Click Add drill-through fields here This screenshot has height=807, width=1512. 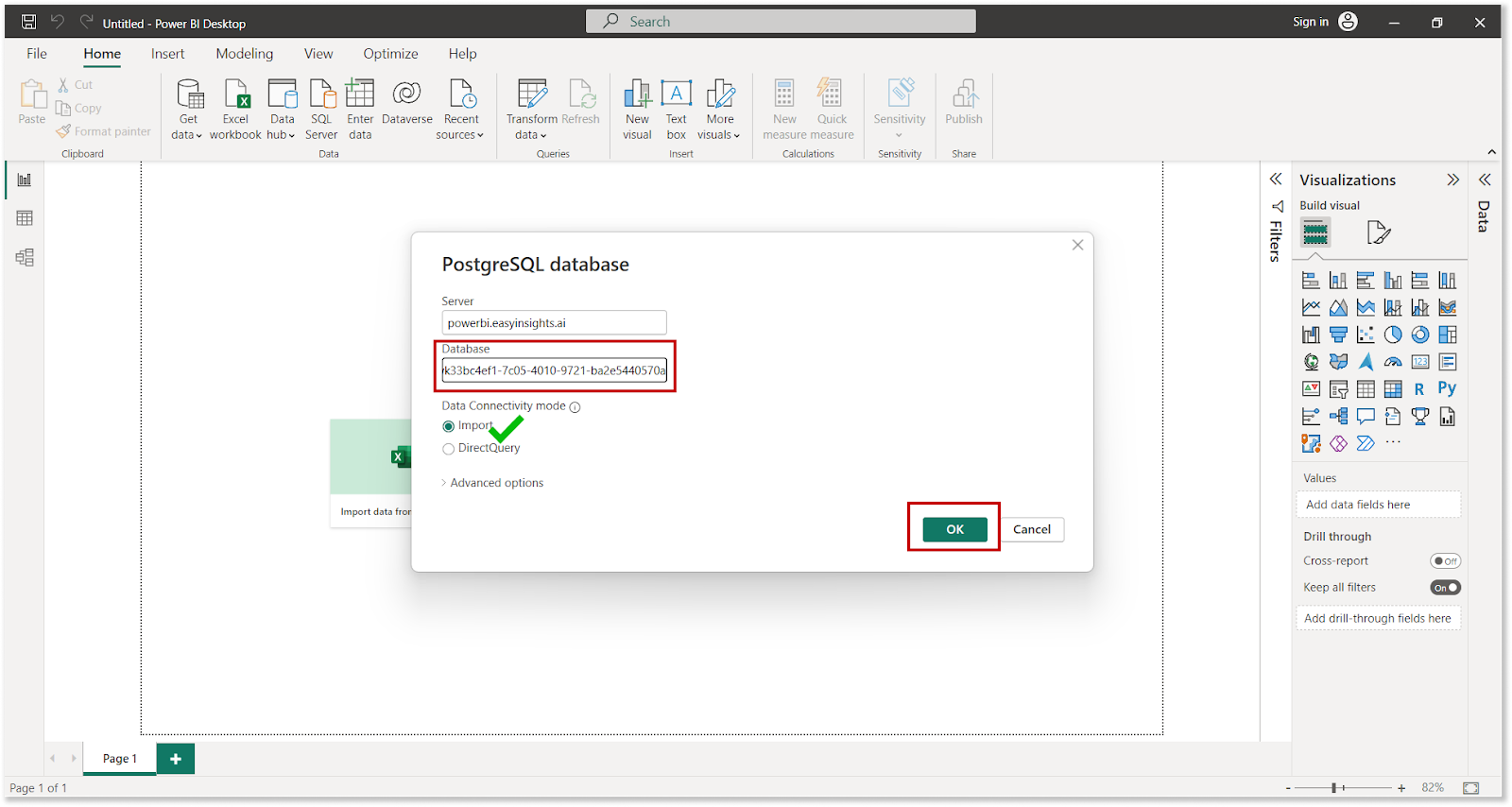[1378, 618]
